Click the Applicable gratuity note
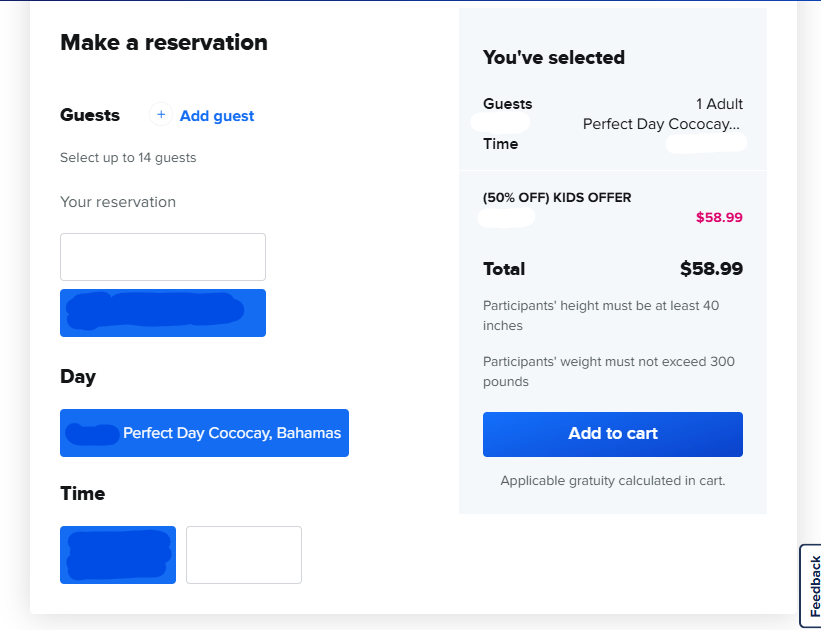The height and width of the screenshot is (630, 821). click(x=612, y=481)
